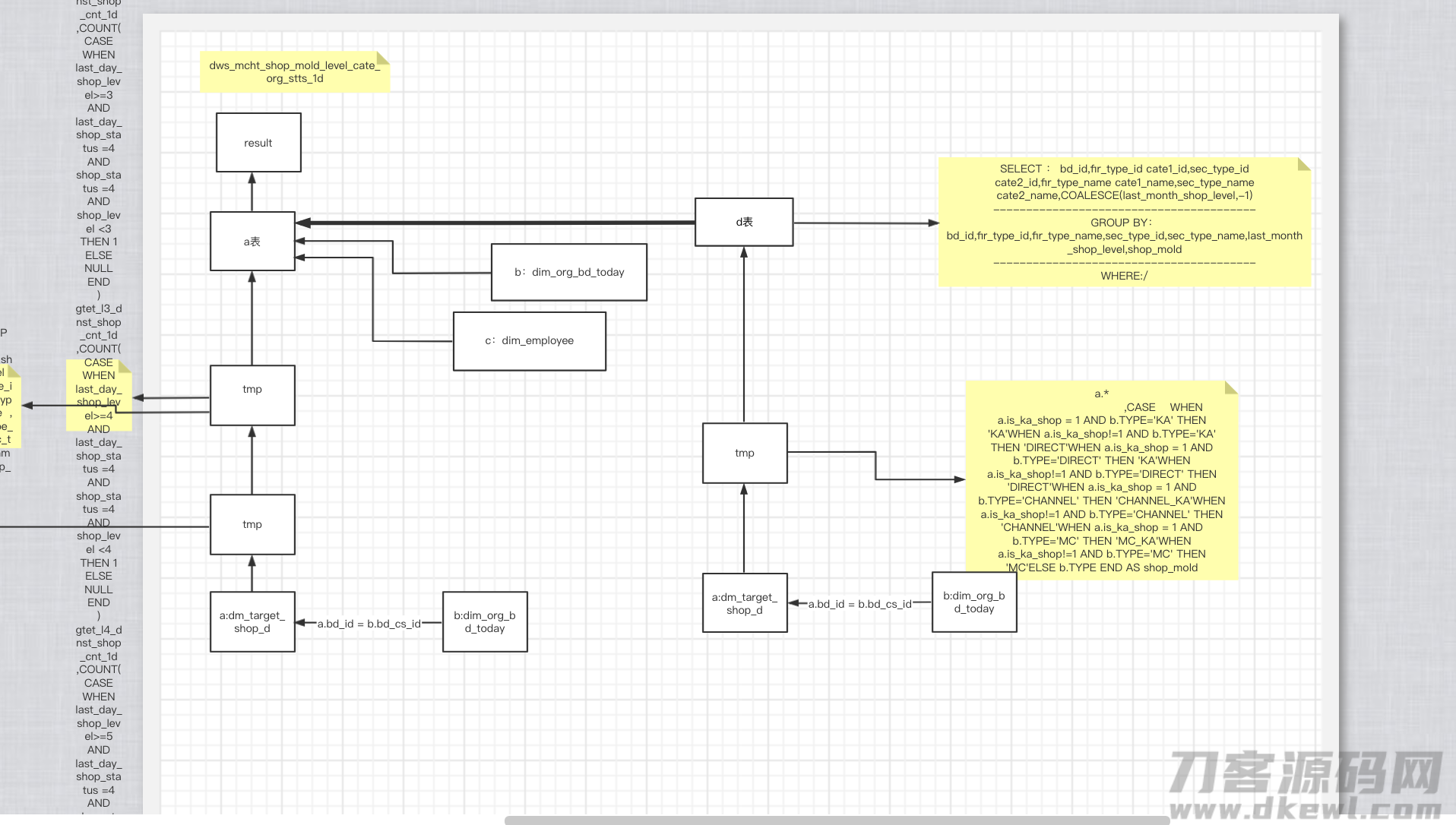Click the left a.bd_id = b.bd_cs_id connector label
Viewport: 1456px width, 825px height.
369,624
